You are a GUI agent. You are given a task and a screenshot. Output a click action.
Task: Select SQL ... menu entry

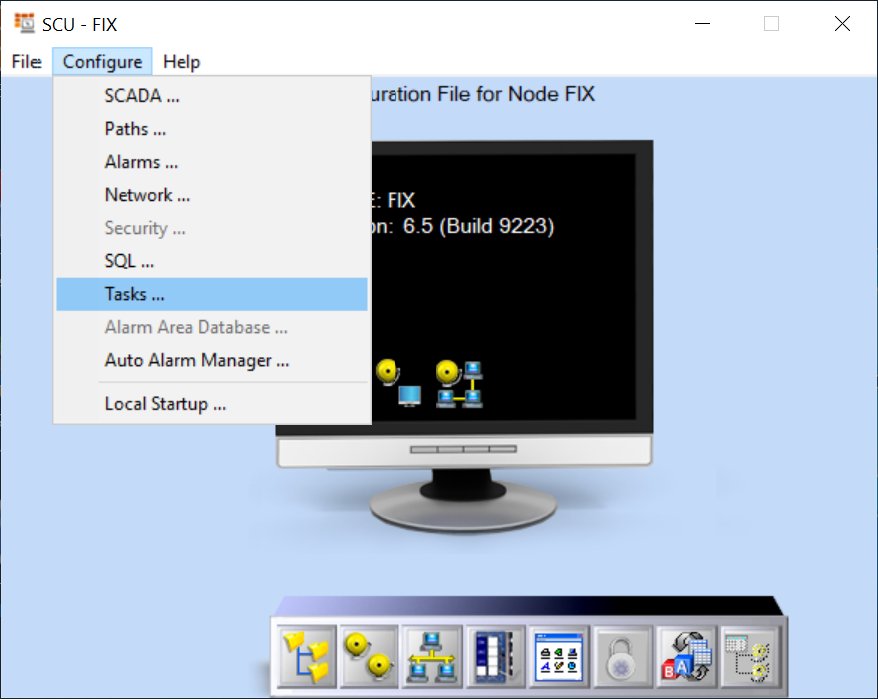(x=212, y=261)
